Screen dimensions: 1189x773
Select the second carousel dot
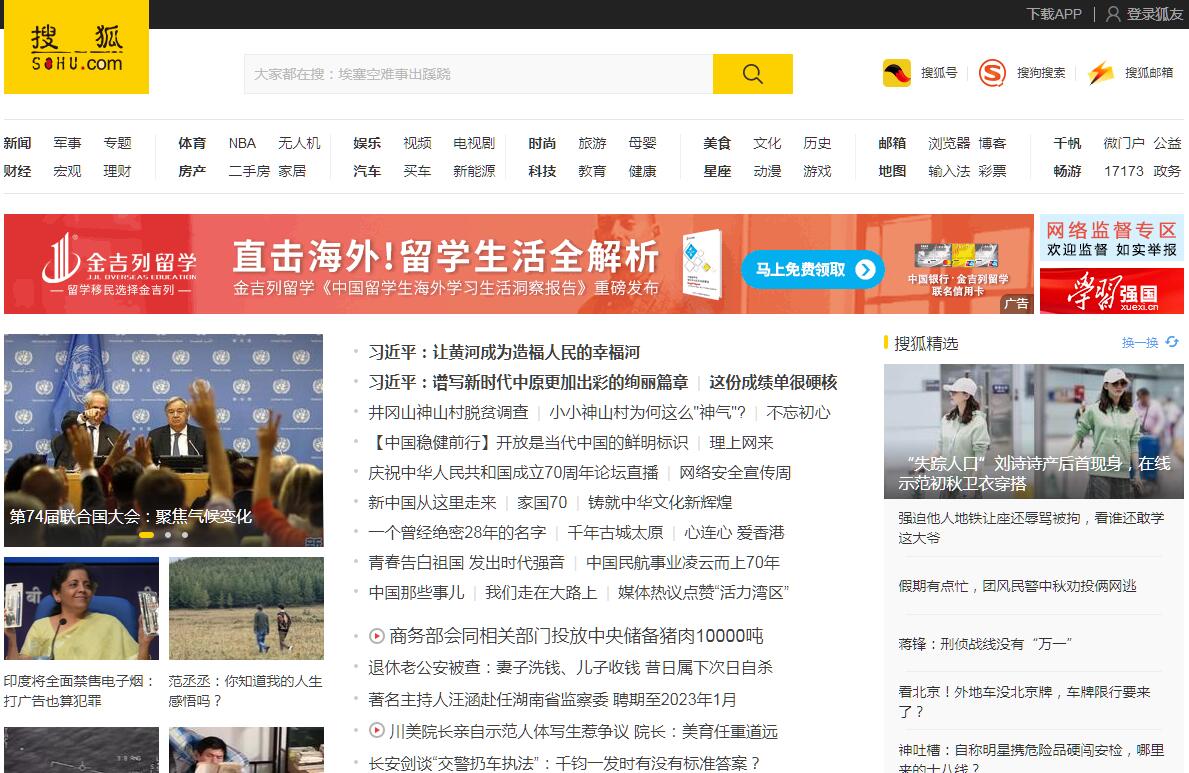[167, 535]
